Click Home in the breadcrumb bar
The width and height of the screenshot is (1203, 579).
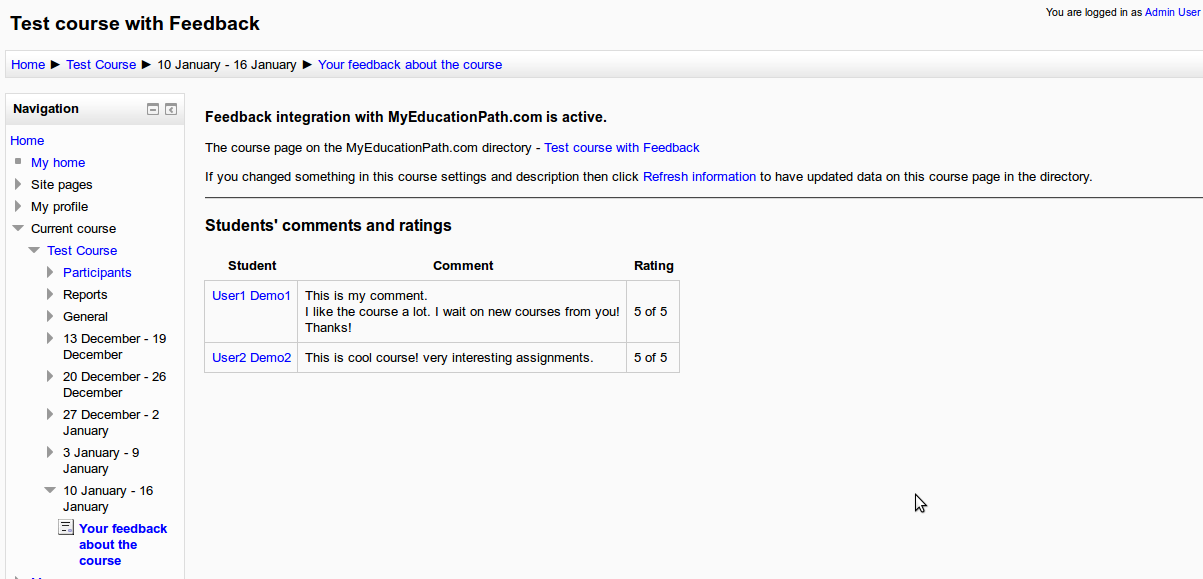28,64
